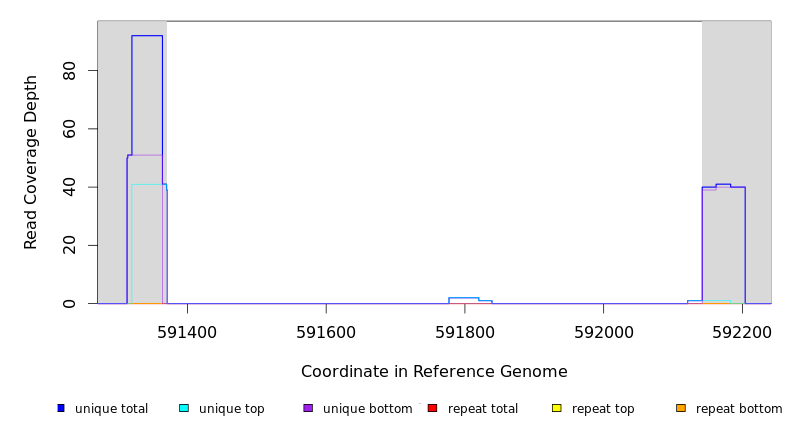This screenshot has height=432, width=792.
Task: Click the yellow repeat top legend swatch
Action: [x=557, y=408]
